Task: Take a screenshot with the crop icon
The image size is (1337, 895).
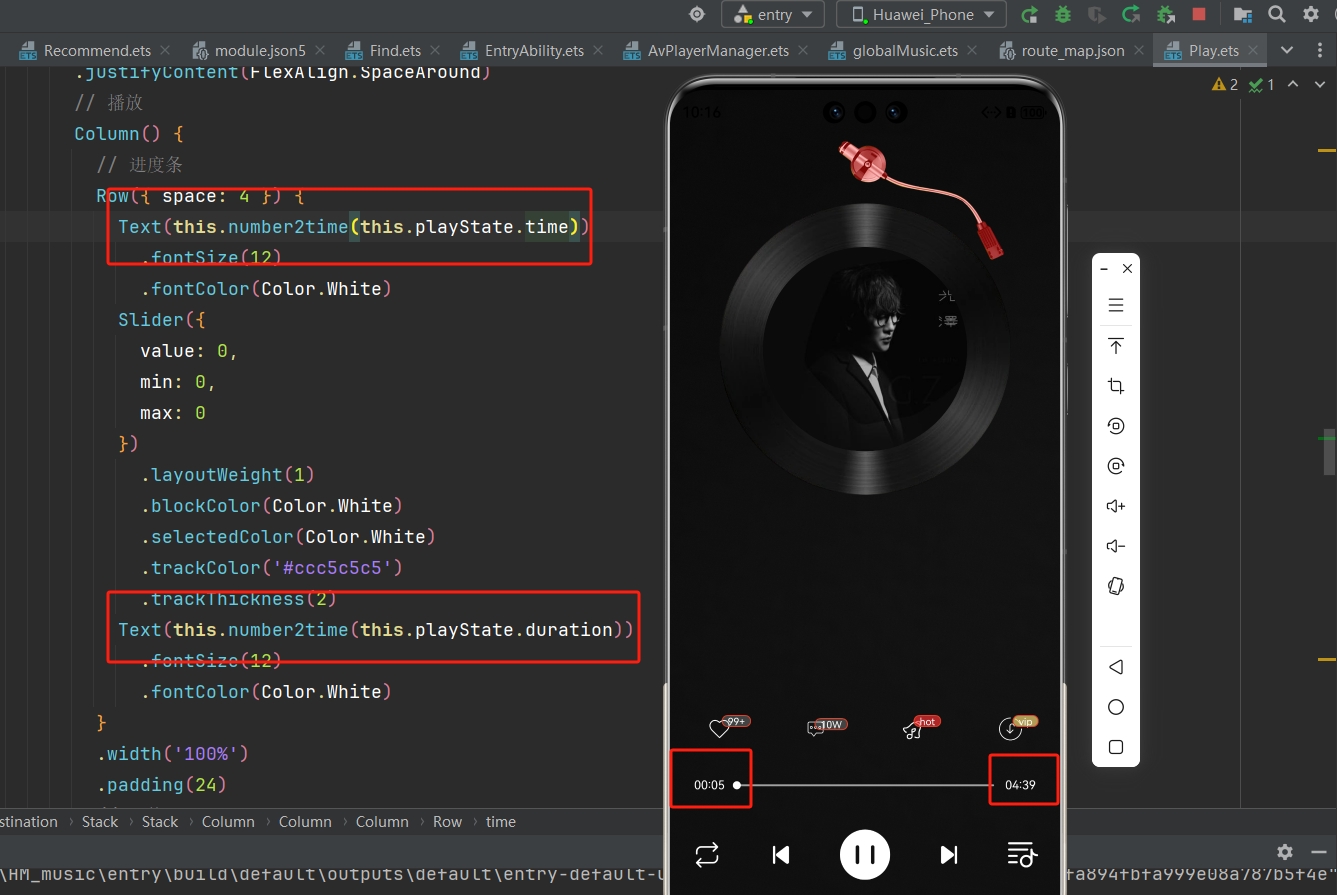Action: [1116, 386]
